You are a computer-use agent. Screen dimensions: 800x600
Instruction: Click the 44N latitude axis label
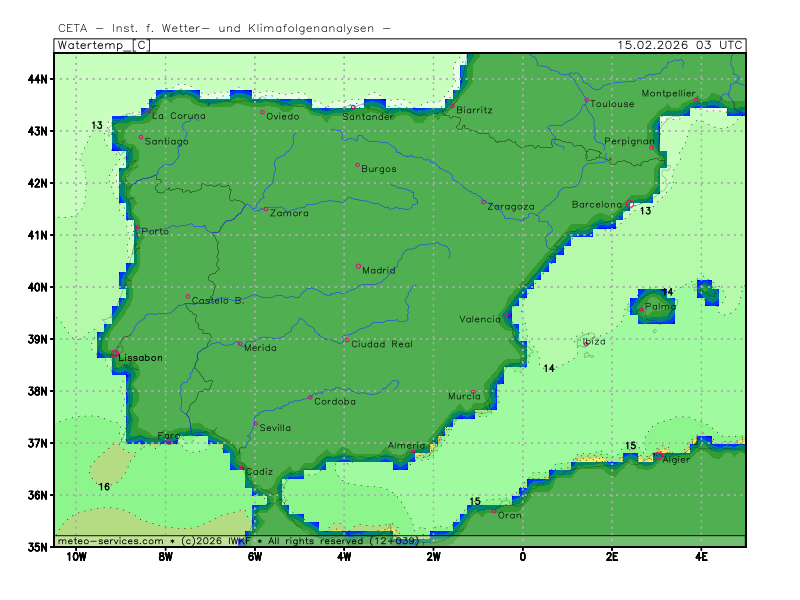(x=41, y=79)
